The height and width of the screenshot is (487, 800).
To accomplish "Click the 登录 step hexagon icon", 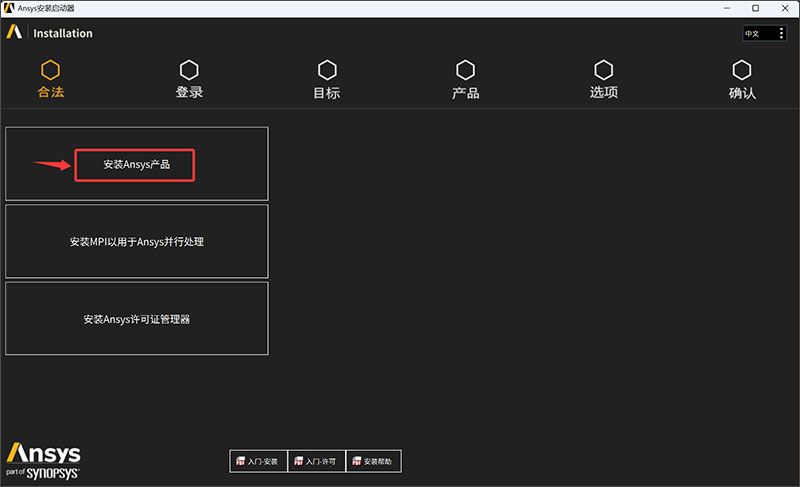I will tap(189, 70).
